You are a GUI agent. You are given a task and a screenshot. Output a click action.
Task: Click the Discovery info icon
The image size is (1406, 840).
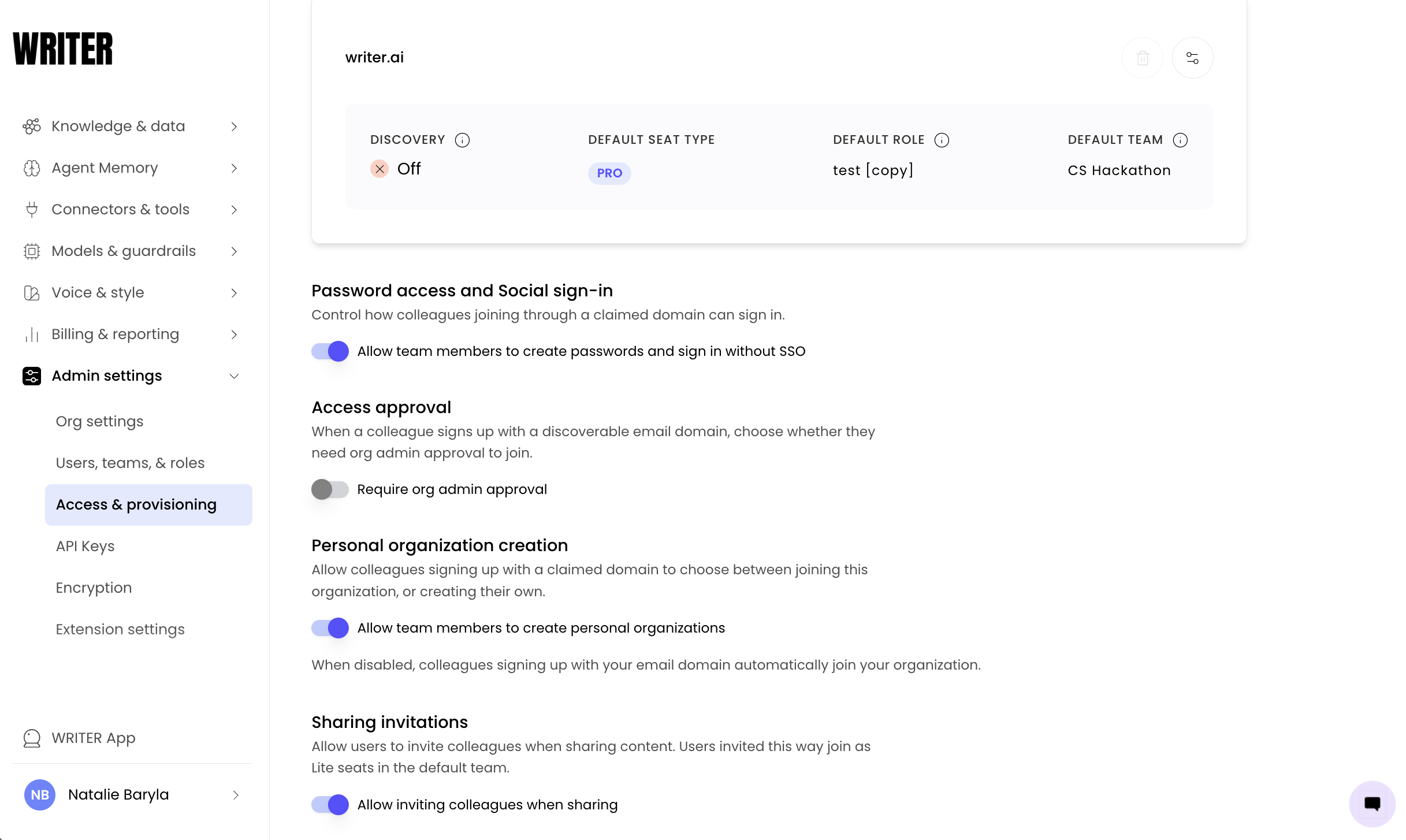point(462,140)
